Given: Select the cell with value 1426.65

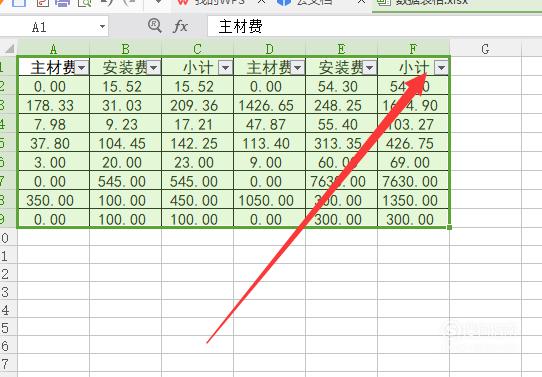Looking at the screenshot, I should coord(269,105).
